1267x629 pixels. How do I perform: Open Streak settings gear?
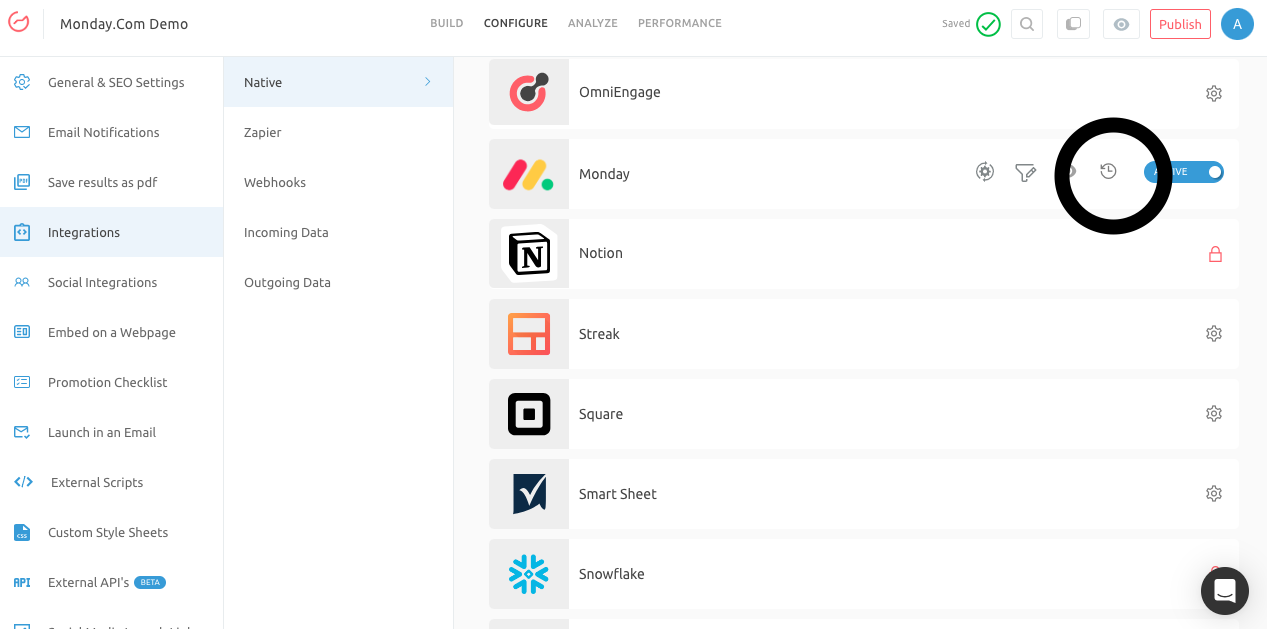[1214, 333]
